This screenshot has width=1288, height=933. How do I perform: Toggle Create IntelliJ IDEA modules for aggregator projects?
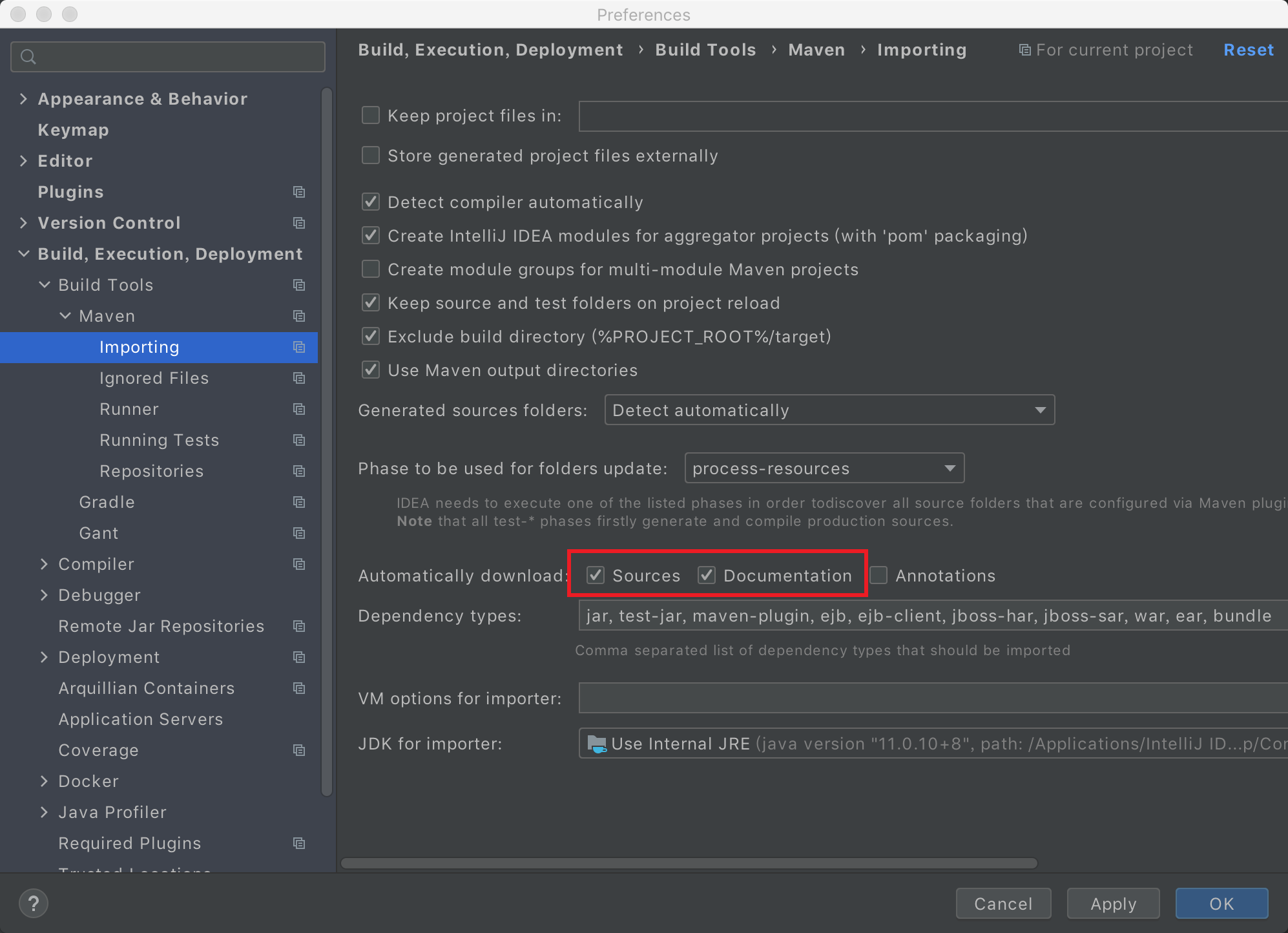click(x=371, y=236)
